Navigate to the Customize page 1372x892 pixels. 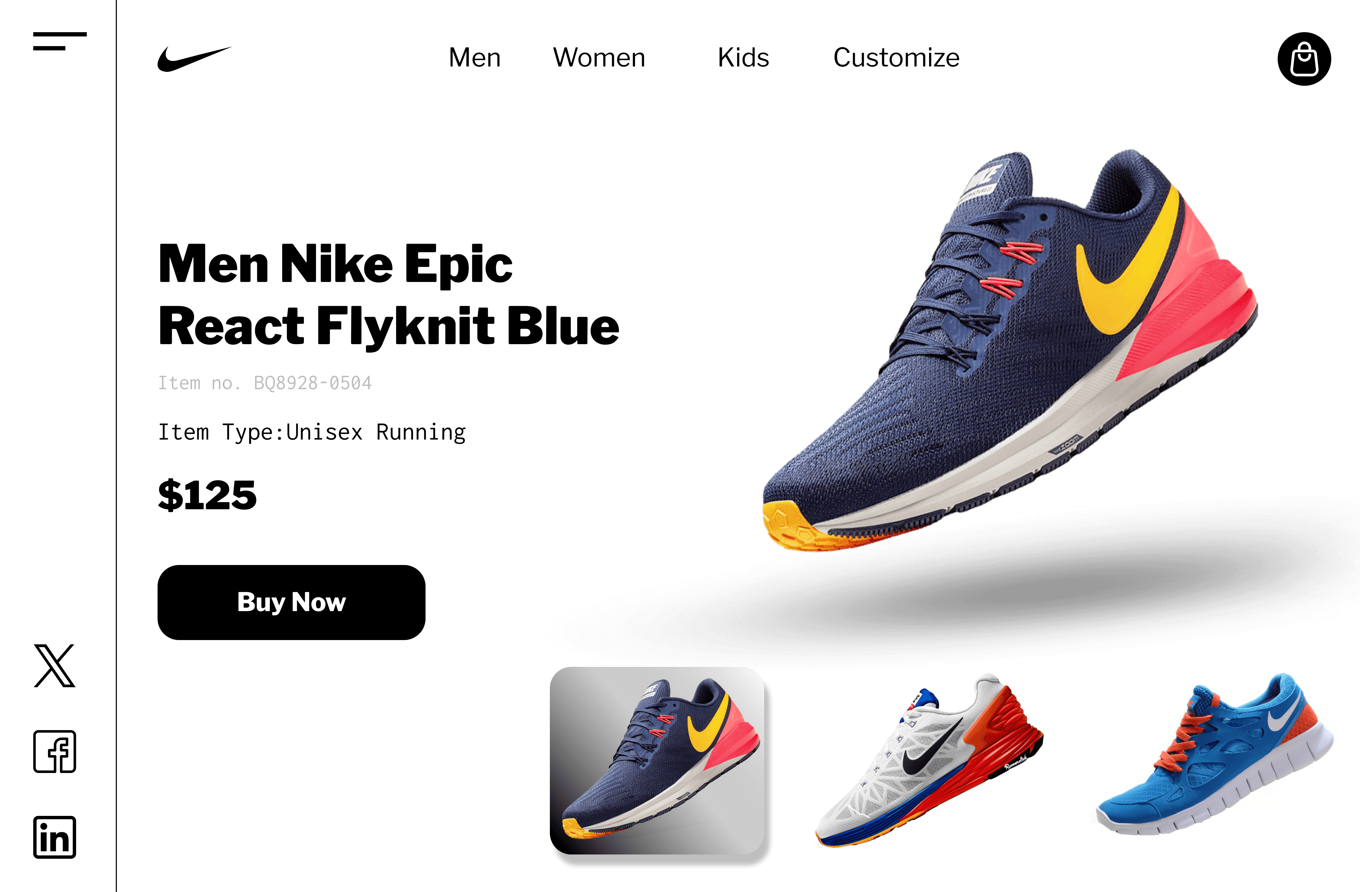[x=896, y=58]
